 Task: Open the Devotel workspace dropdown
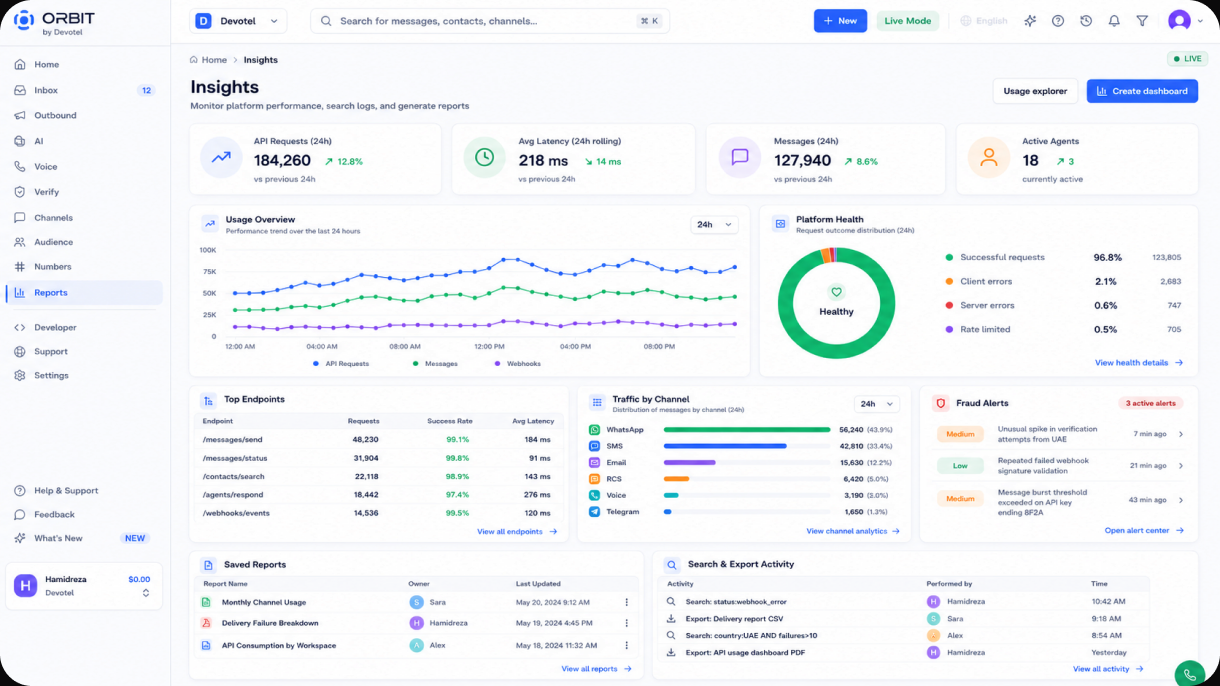click(238, 21)
